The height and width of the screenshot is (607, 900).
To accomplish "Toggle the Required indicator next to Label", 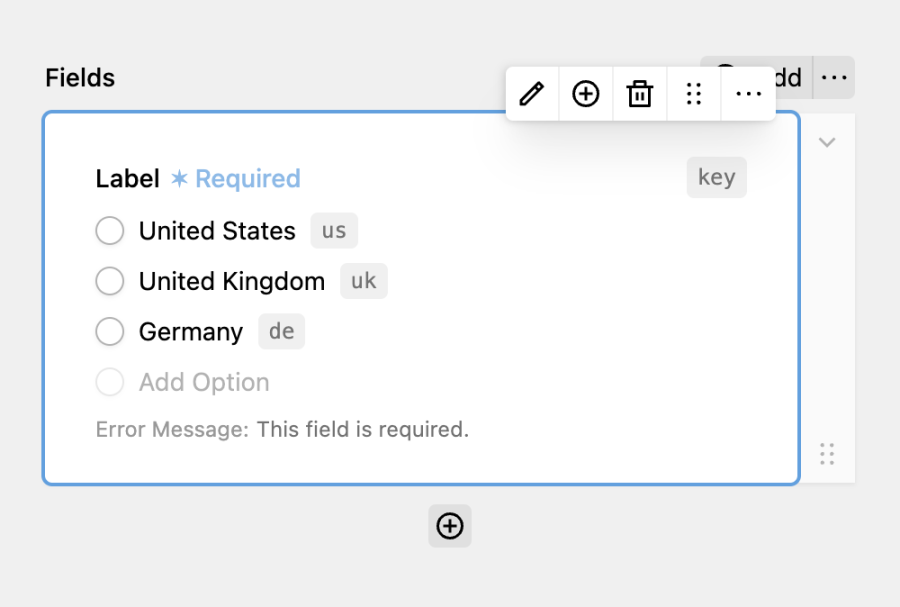I will pyautogui.click(x=235, y=178).
